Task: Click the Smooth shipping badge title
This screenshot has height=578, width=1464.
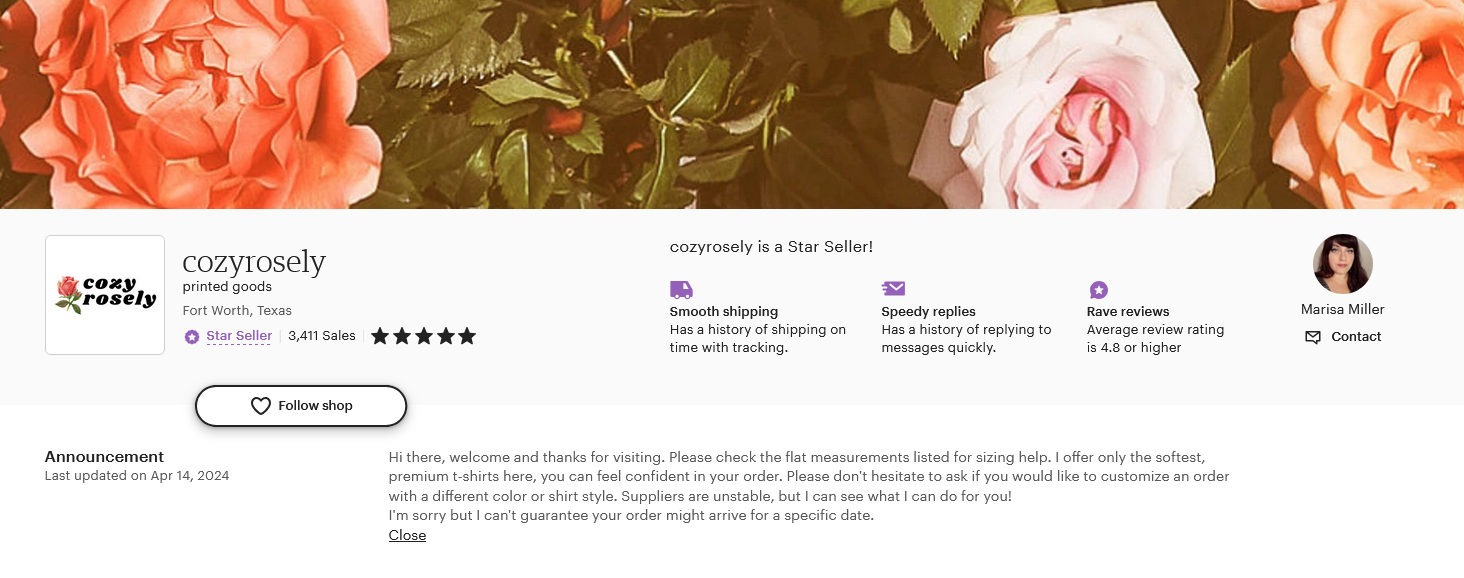Action: click(724, 311)
